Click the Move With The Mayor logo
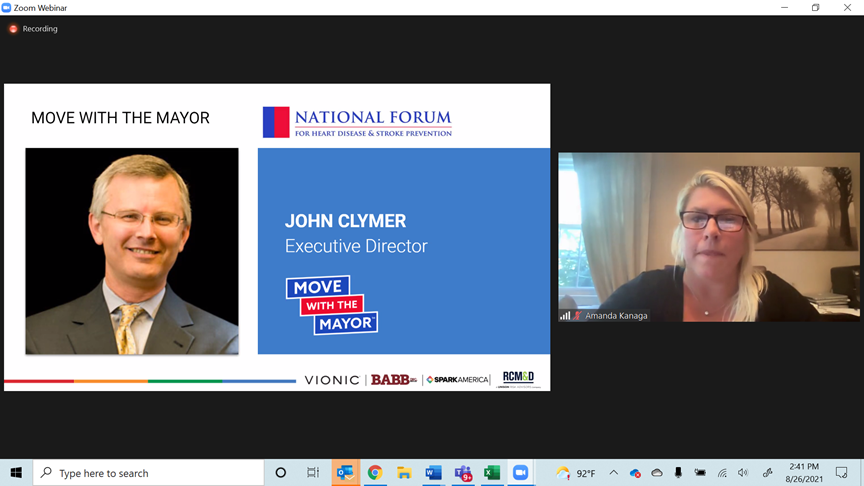The image size is (864, 486). tap(332, 305)
